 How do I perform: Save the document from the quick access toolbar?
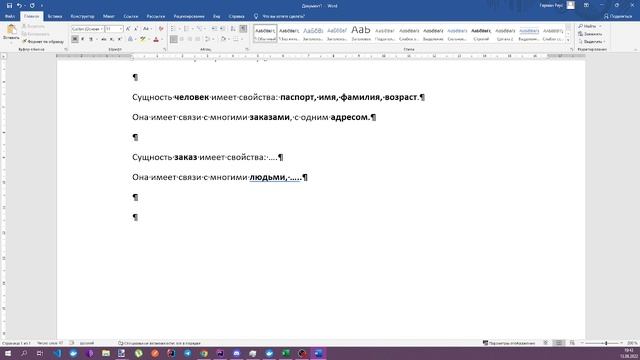[x=9, y=6]
